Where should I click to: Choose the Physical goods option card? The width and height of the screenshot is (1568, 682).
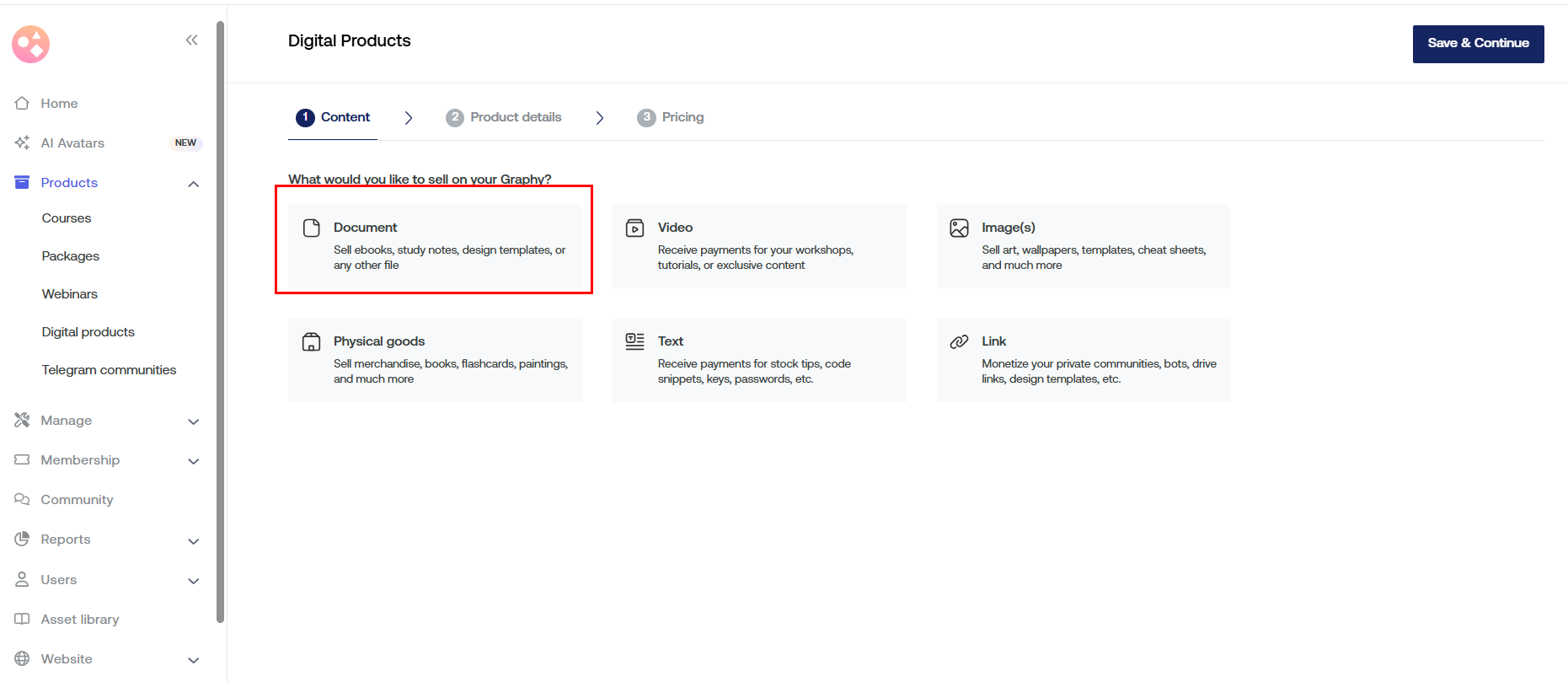[x=435, y=360]
